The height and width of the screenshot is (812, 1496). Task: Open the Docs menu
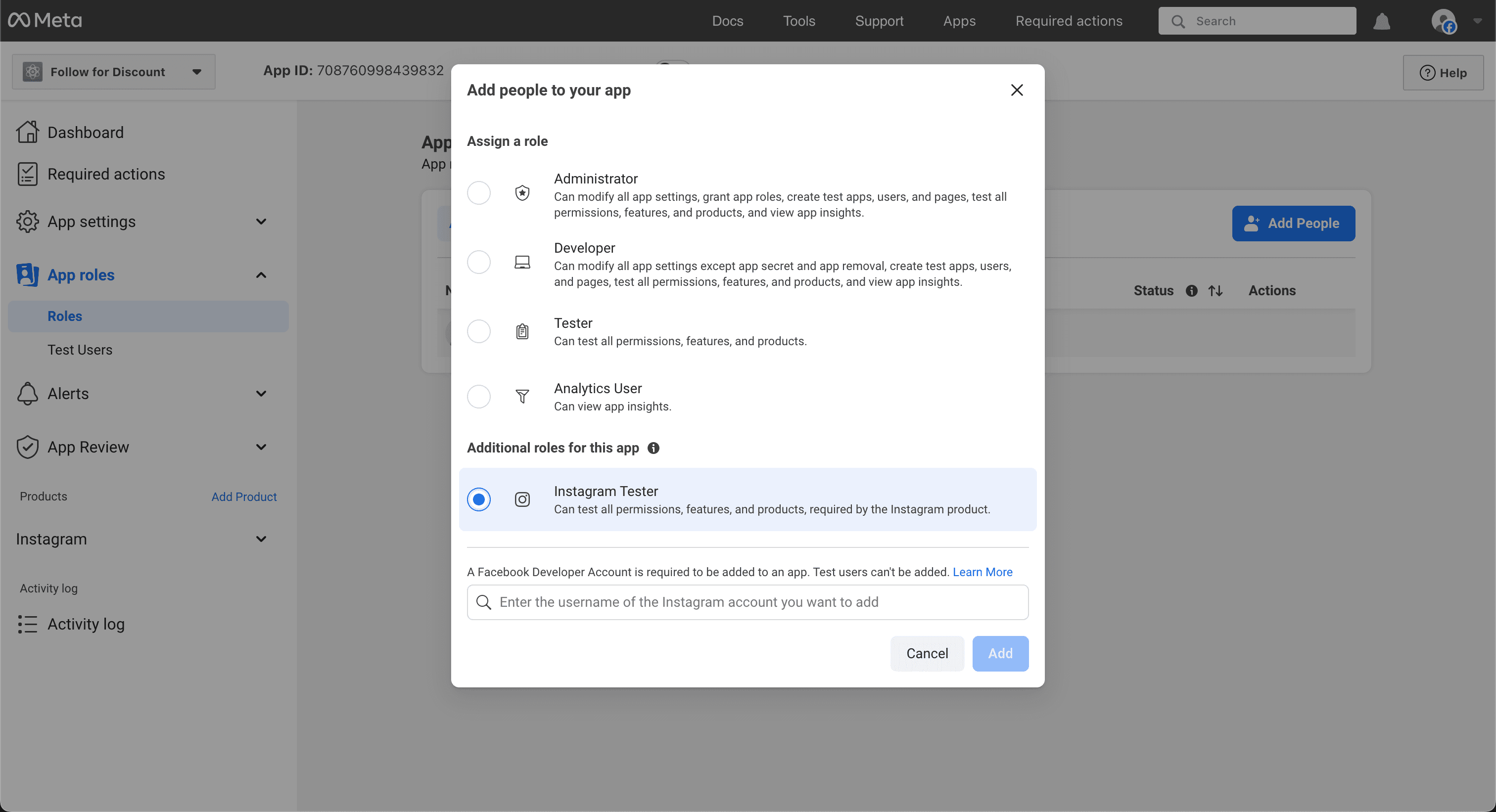pyautogui.click(x=727, y=21)
